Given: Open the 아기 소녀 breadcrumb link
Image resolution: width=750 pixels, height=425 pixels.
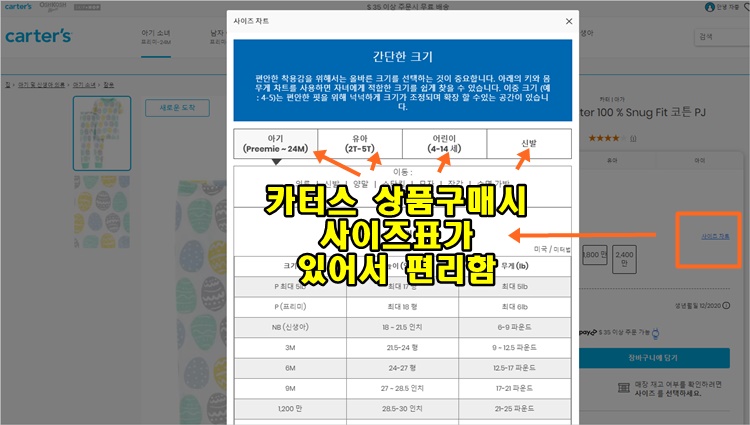Looking at the screenshot, I should (x=84, y=85).
